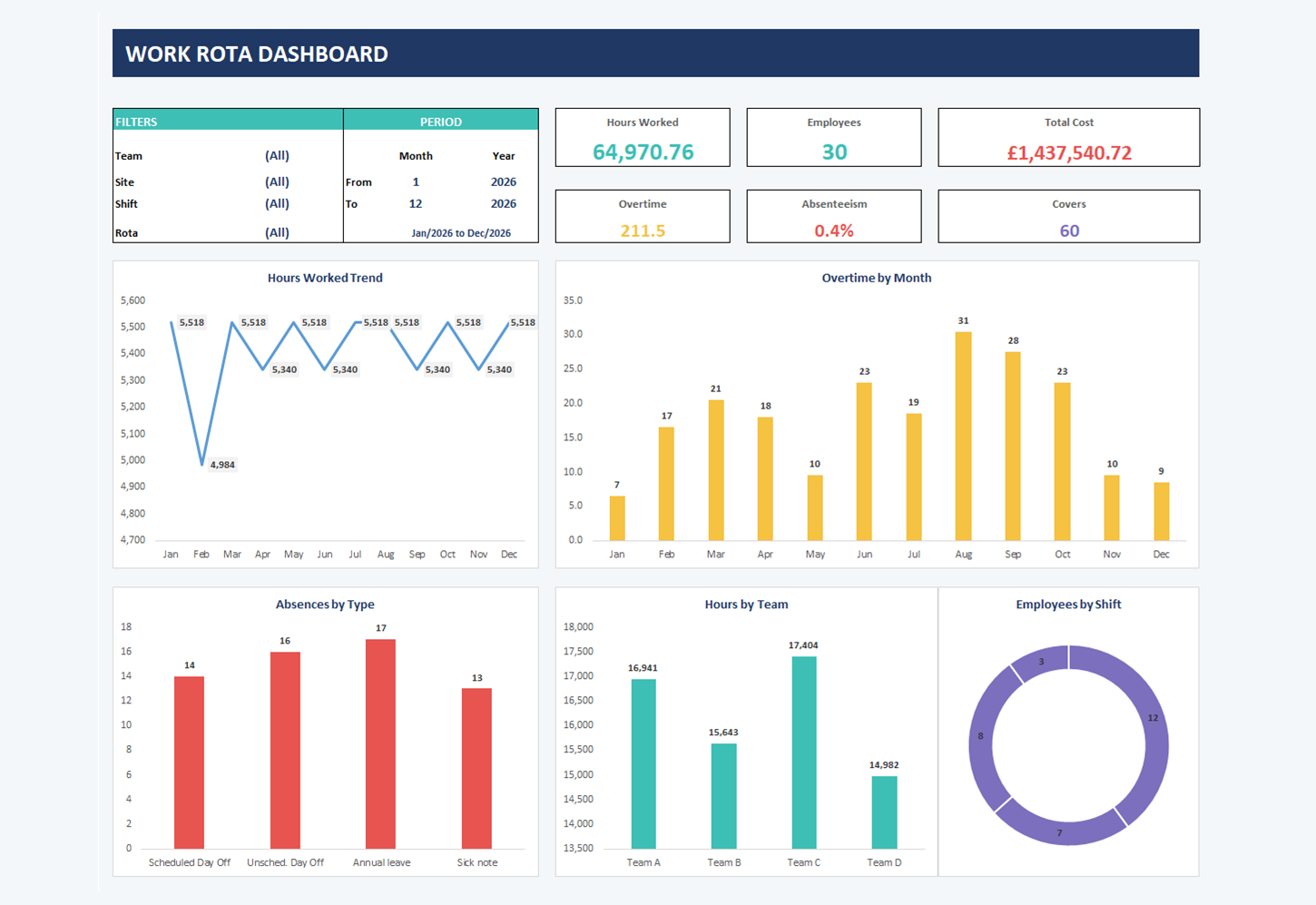1316x905 pixels.
Task: Select the Jan overtime bar labeled 7
Action: (x=617, y=518)
